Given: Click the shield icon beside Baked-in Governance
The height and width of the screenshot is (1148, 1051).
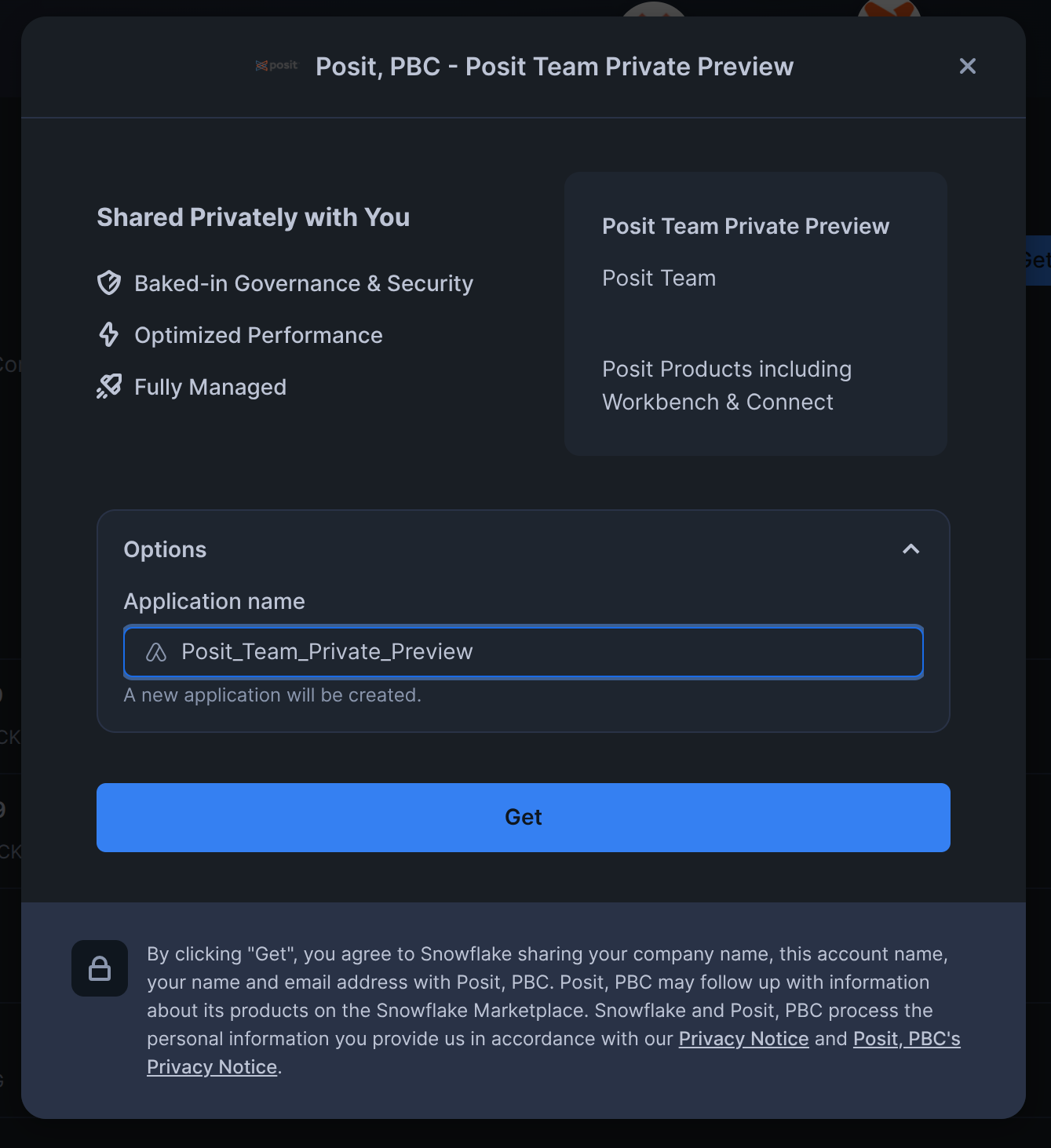Looking at the screenshot, I should pyautogui.click(x=109, y=283).
